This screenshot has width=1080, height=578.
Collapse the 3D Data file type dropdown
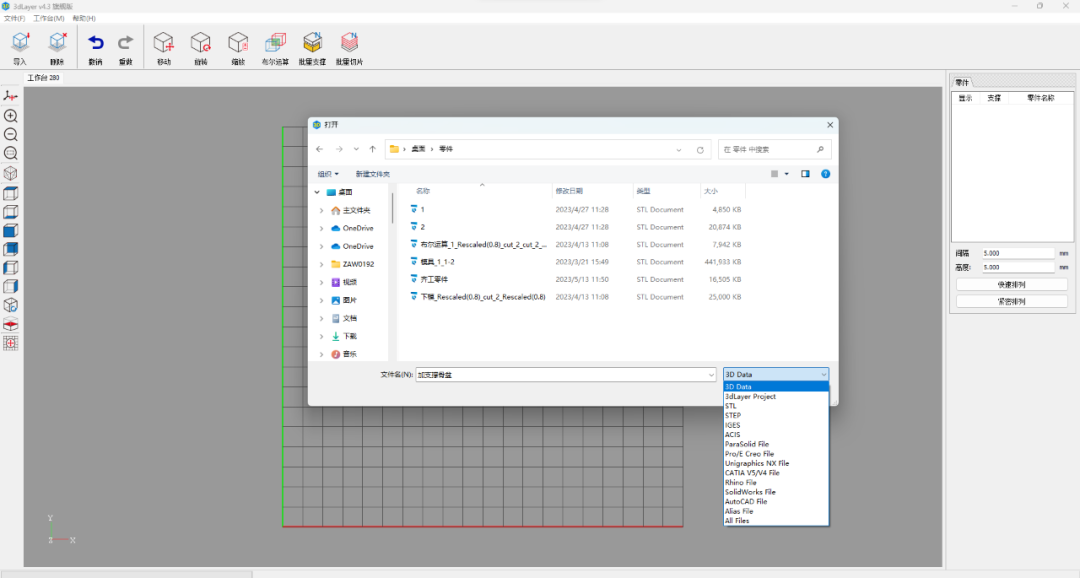point(824,375)
